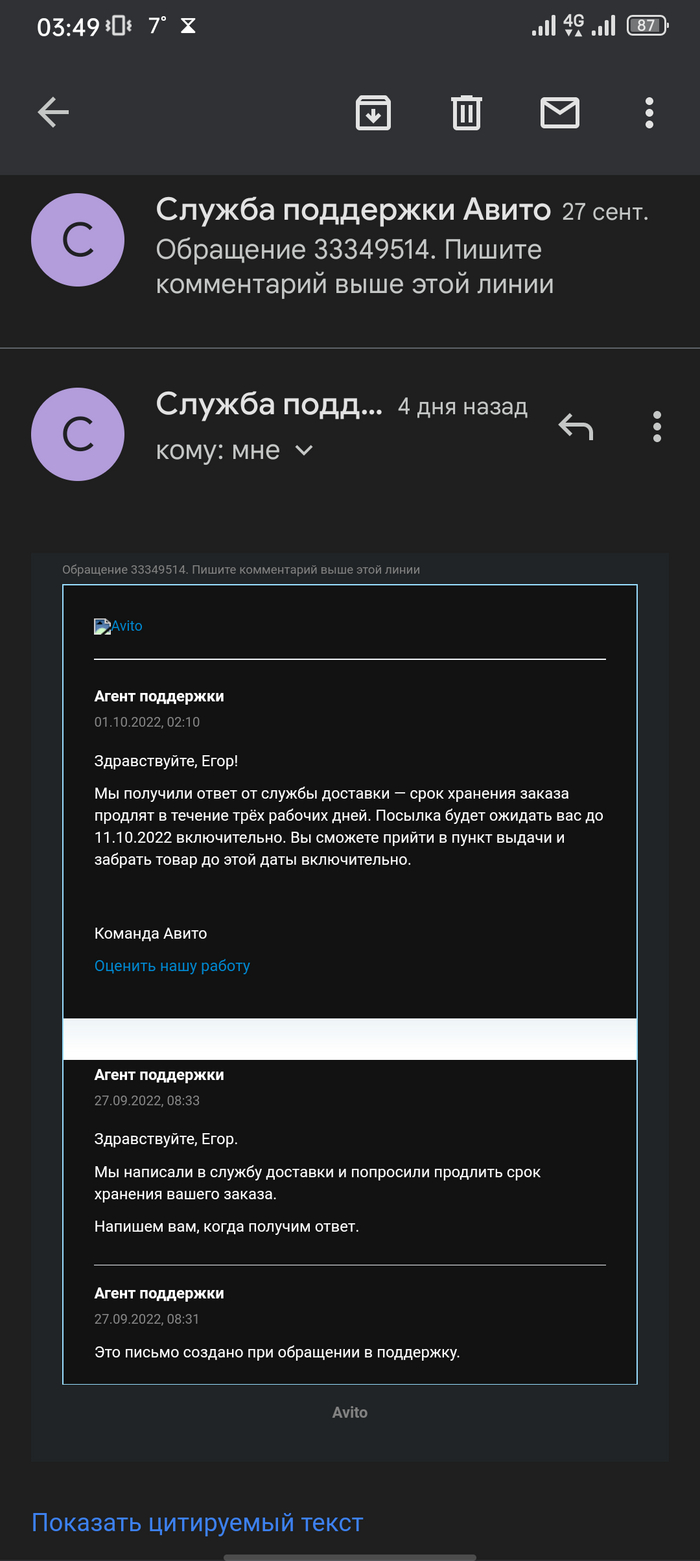Click the Avito logo link in email
The image size is (700, 1561).
(119, 626)
